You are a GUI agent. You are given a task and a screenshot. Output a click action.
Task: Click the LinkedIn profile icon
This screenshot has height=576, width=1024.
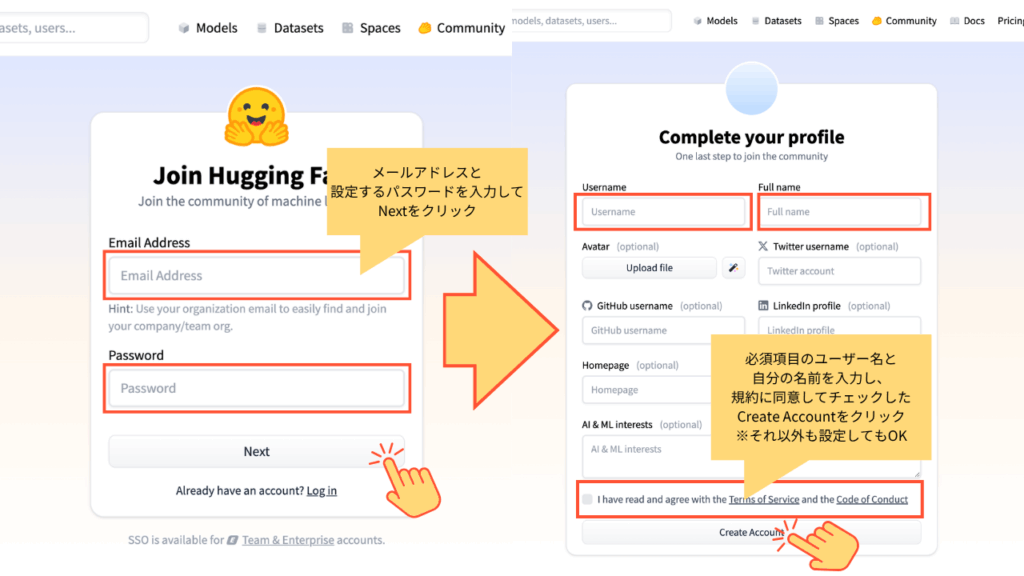click(763, 306)
